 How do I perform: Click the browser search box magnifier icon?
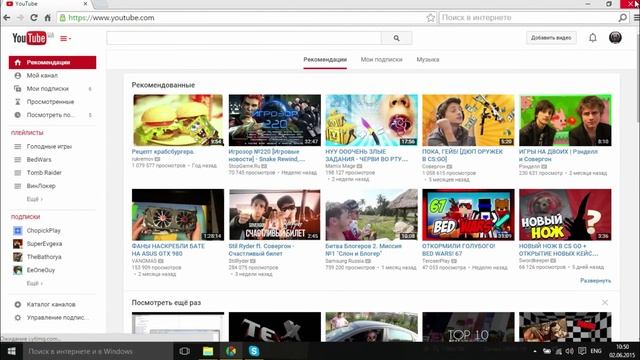[622, 18]
